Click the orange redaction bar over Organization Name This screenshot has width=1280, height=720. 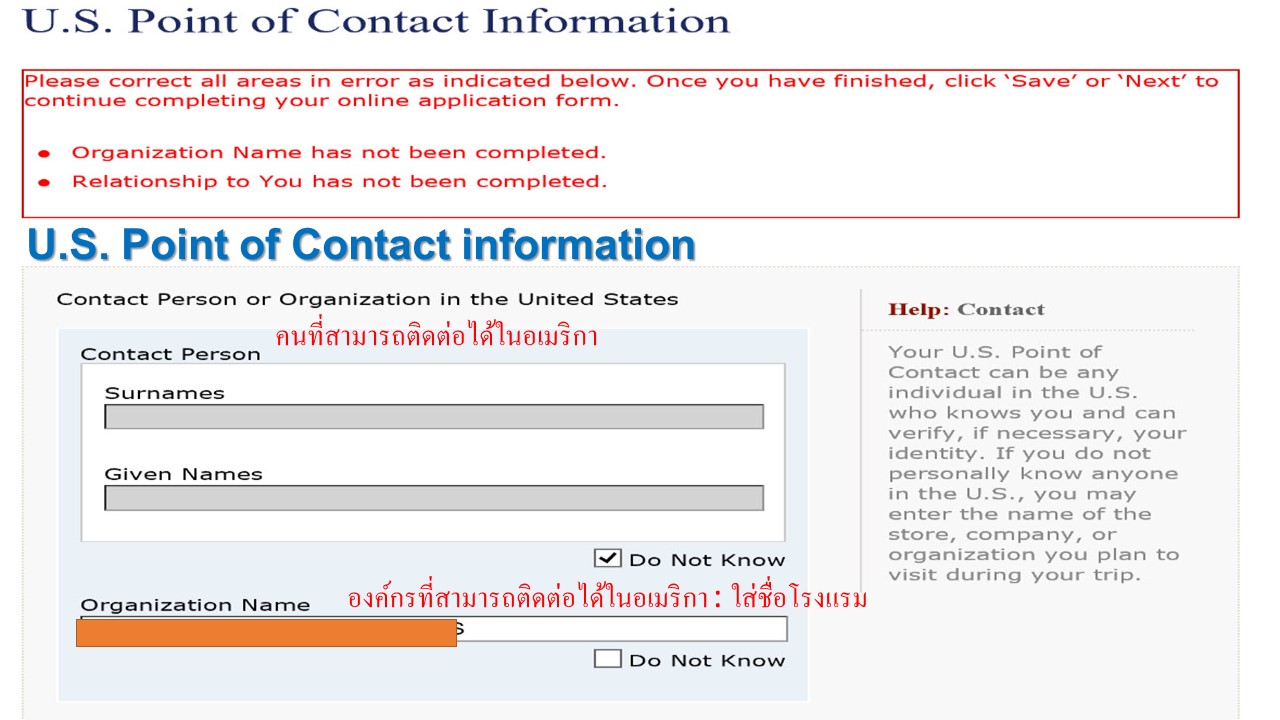[x=266, y=632]
